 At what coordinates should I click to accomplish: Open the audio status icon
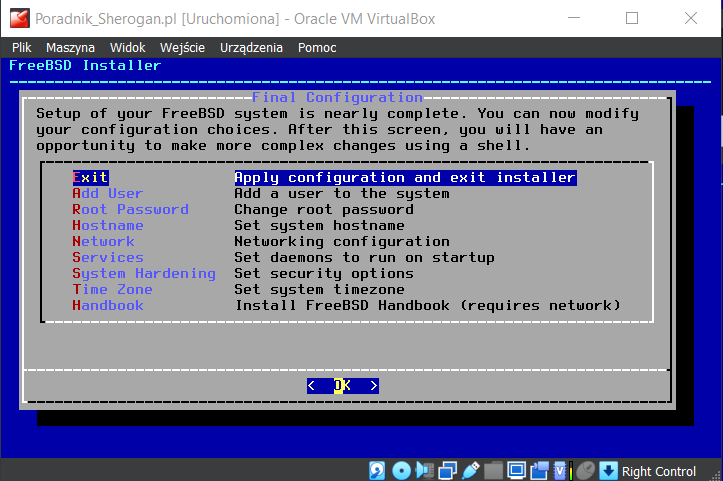(424, 470)
